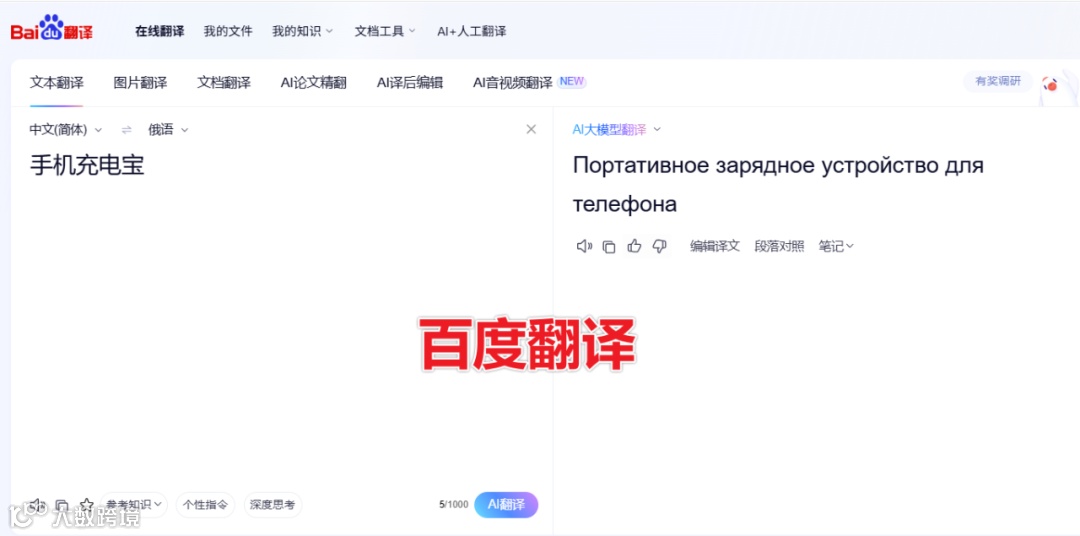Open 我的知识 menu dropdown
The height and width of the screenshot is (536, 1080).
(x=302, y=31)
